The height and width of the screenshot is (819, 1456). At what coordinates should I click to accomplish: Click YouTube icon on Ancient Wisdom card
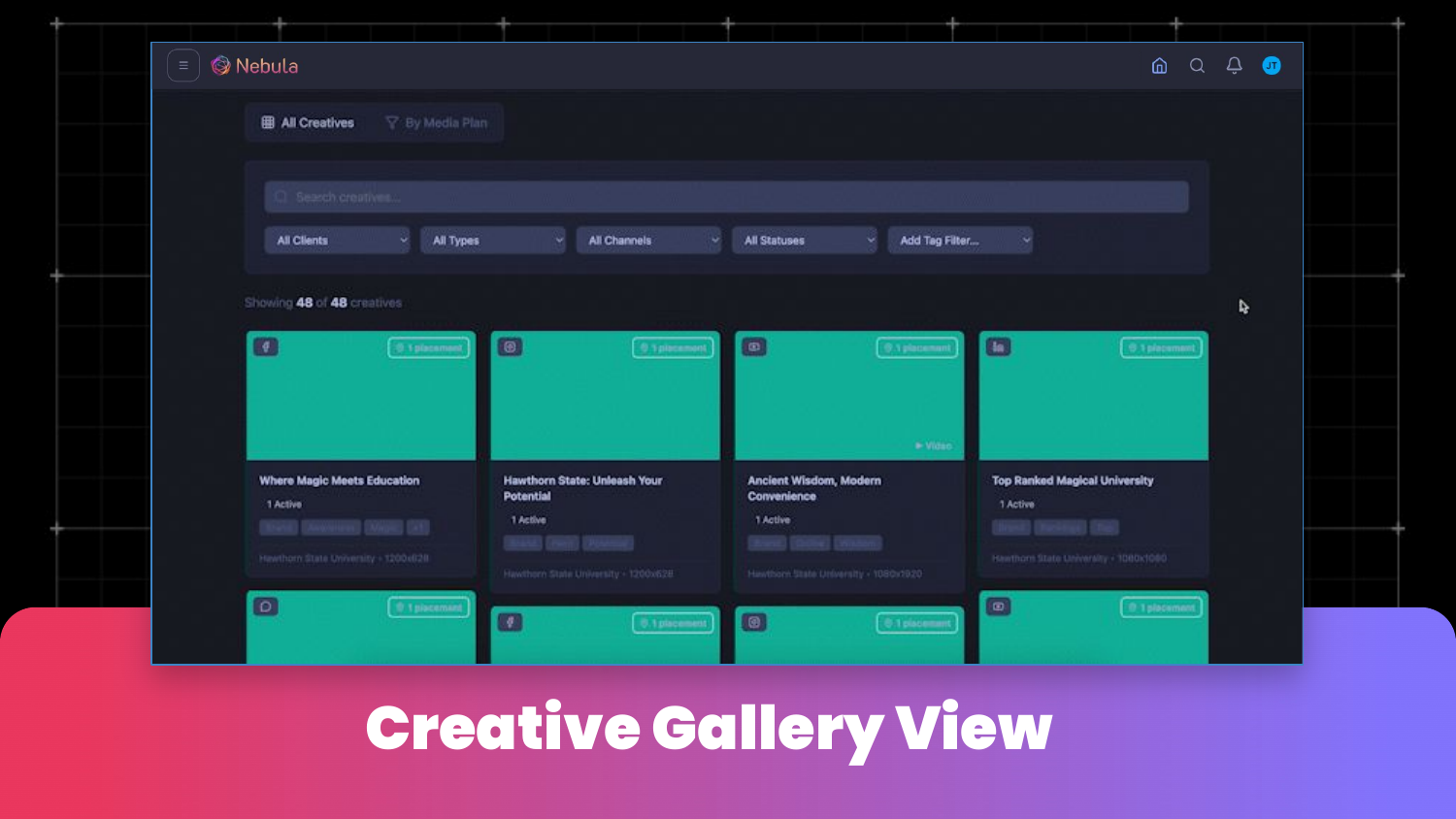[x=754, y=347]
